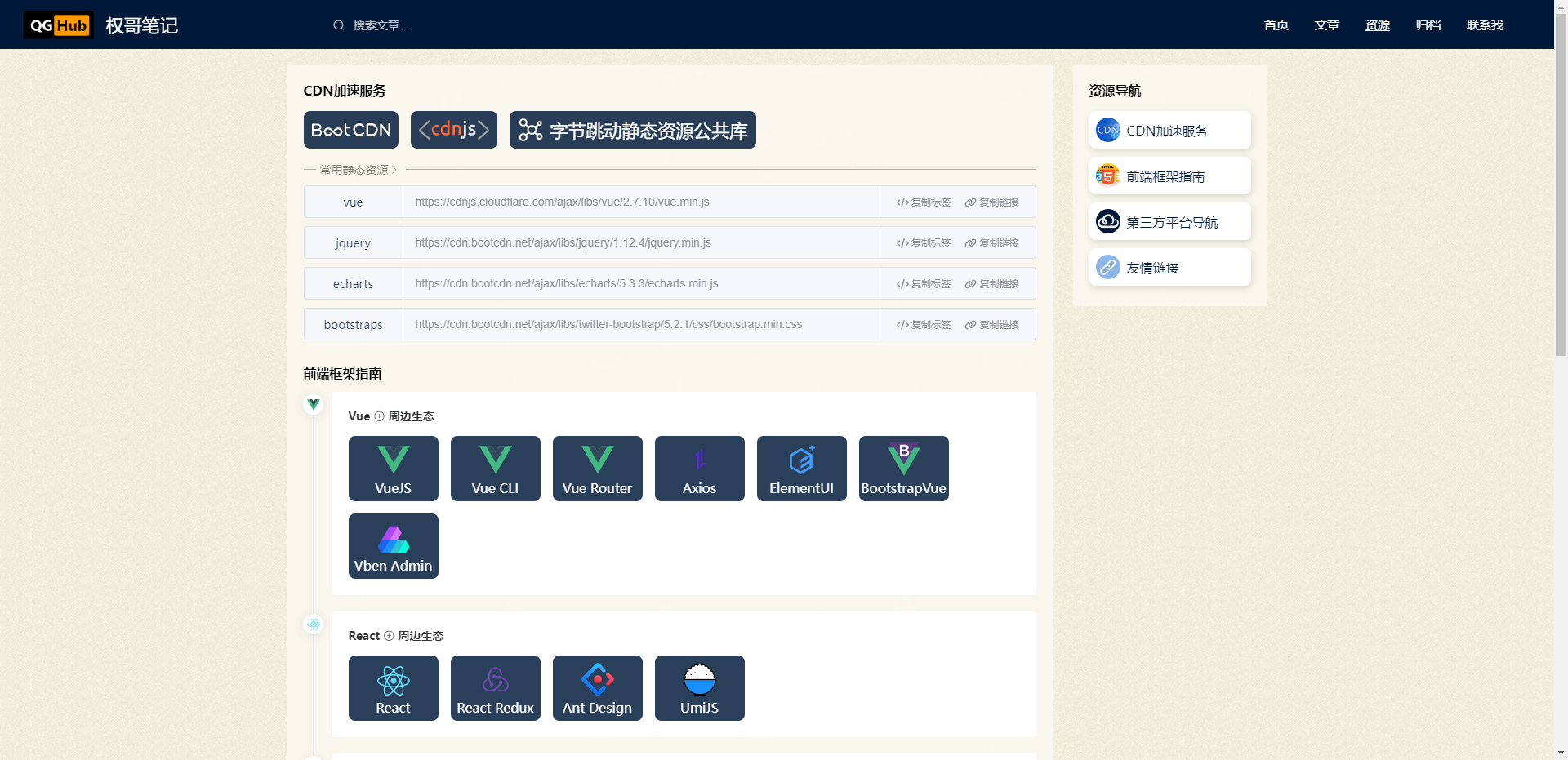Open the Vue Router card
The image size is (1568, 760).
pos(597,468)
